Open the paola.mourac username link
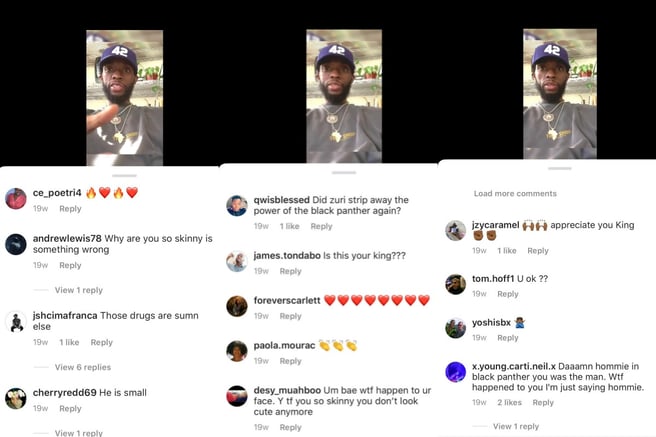The height and width of the screenshot is (437, 656). [x=284, y=345]
